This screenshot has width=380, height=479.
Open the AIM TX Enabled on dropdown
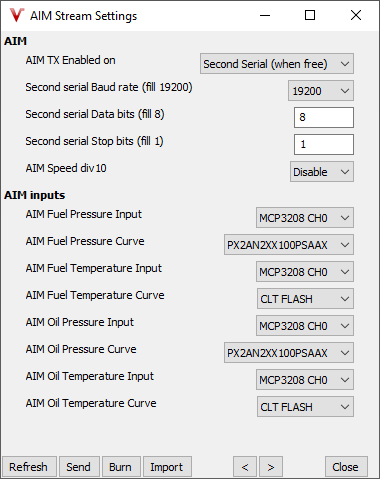pyautogui.click(x=277, y=64)
